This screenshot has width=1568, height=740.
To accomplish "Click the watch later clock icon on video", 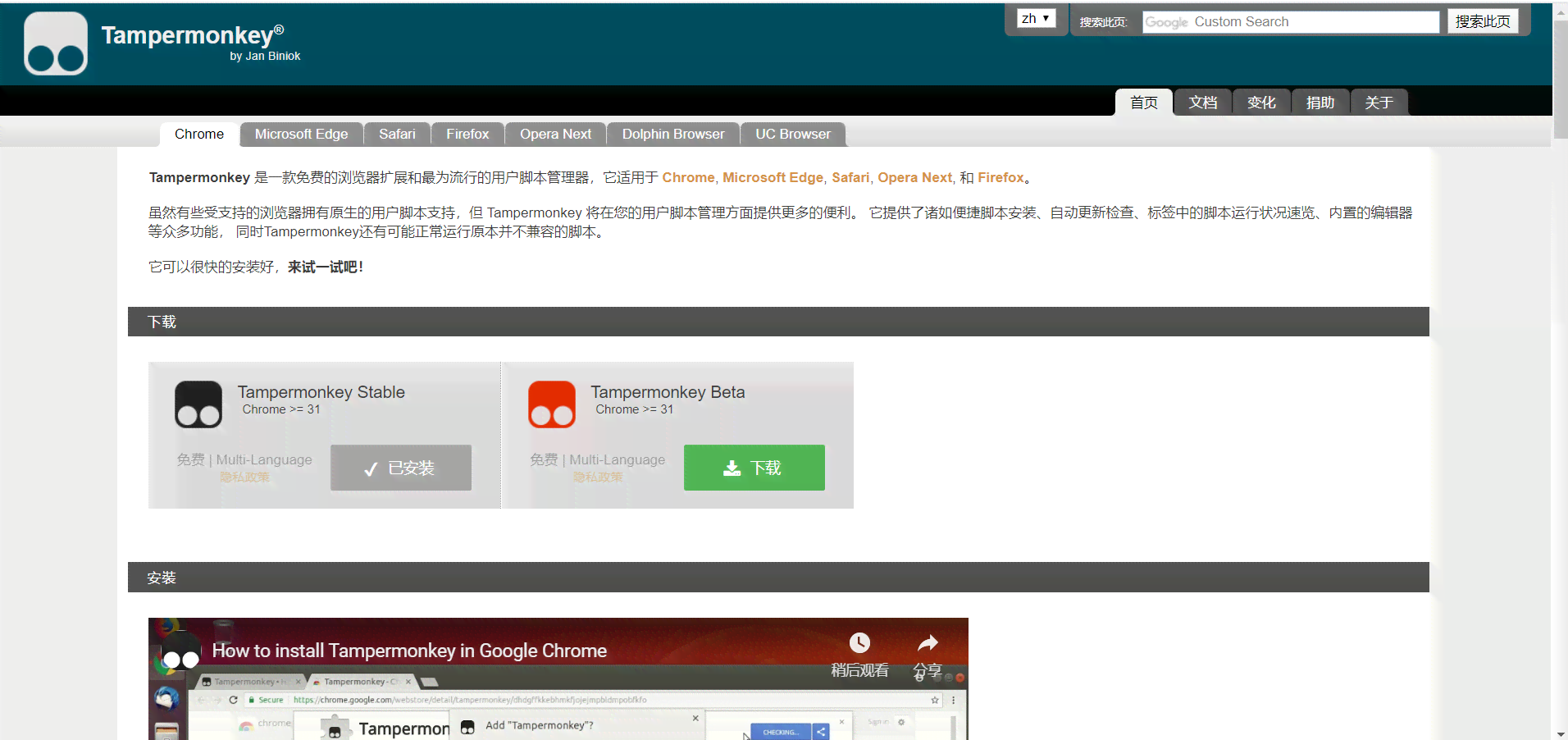I will (x=859, y=642).
